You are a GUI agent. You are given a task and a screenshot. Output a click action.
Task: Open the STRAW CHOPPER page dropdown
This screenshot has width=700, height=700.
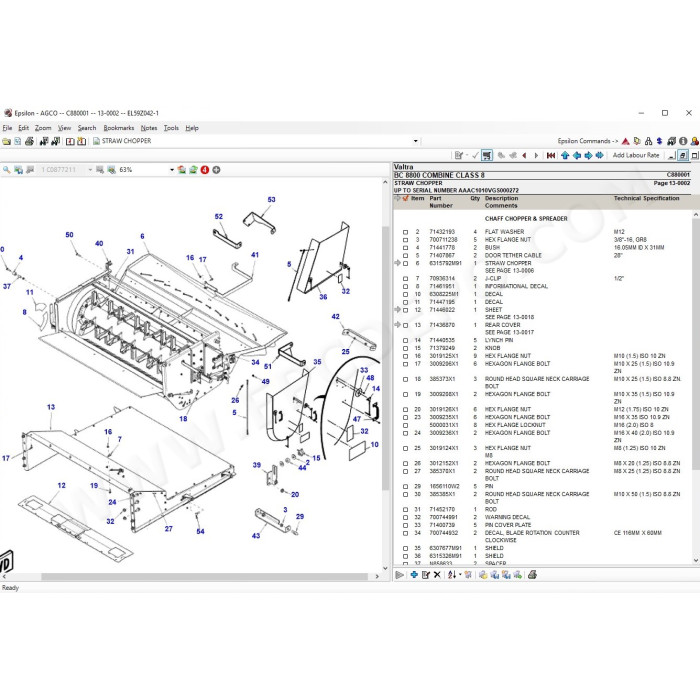416,141
